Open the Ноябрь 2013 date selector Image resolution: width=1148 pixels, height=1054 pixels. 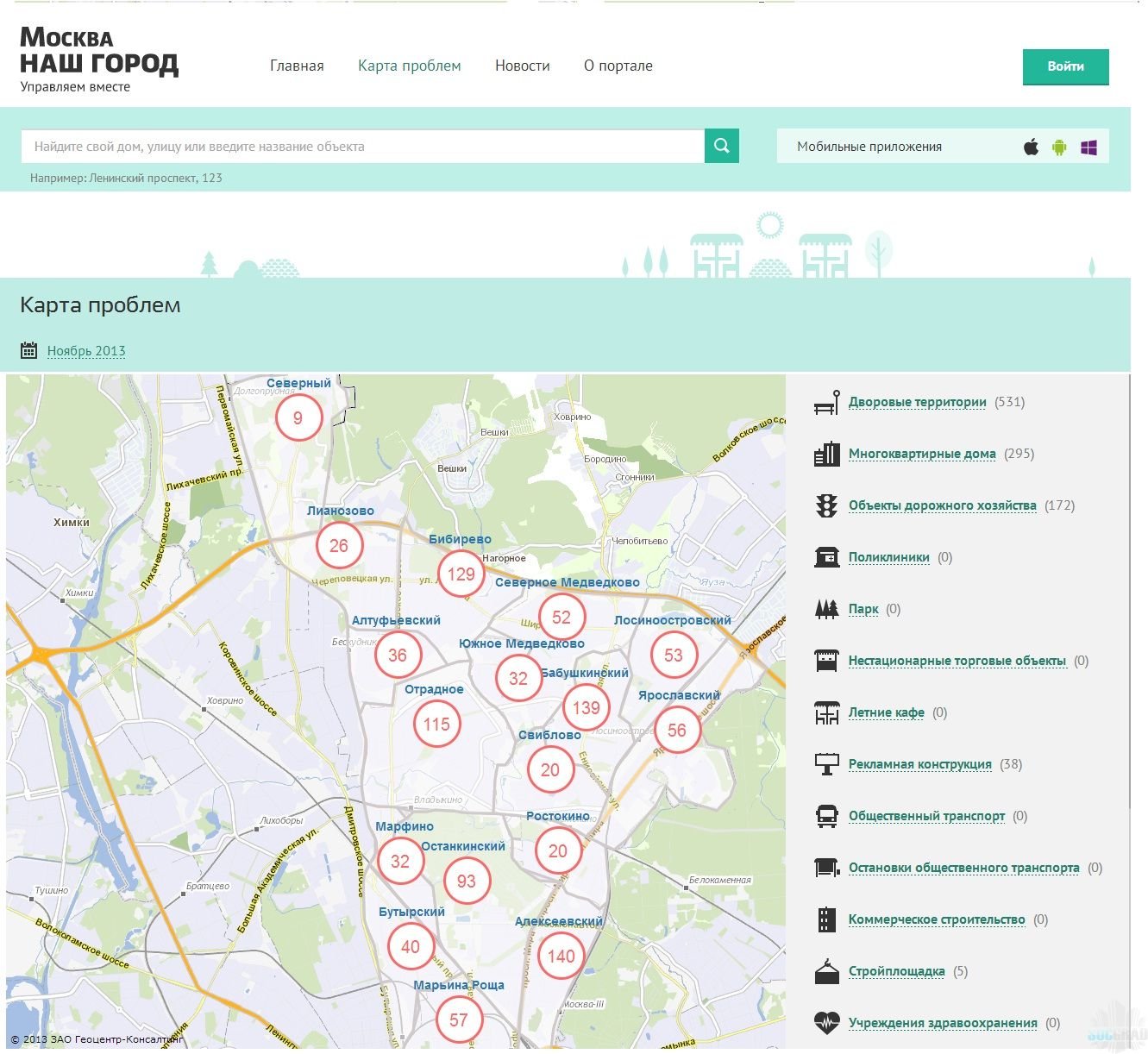pos(86,351)
